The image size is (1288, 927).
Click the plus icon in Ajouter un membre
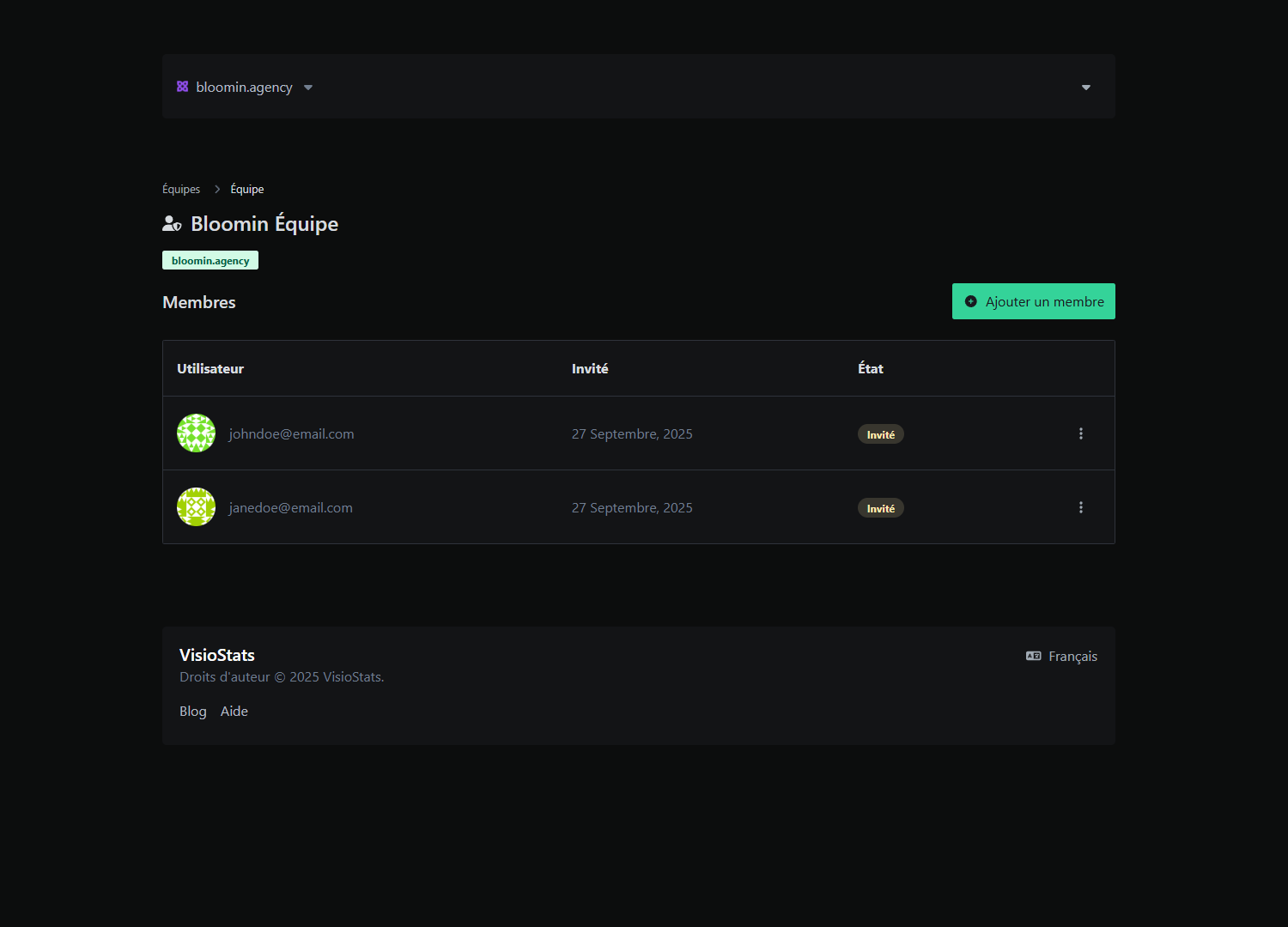coord(971,301)
